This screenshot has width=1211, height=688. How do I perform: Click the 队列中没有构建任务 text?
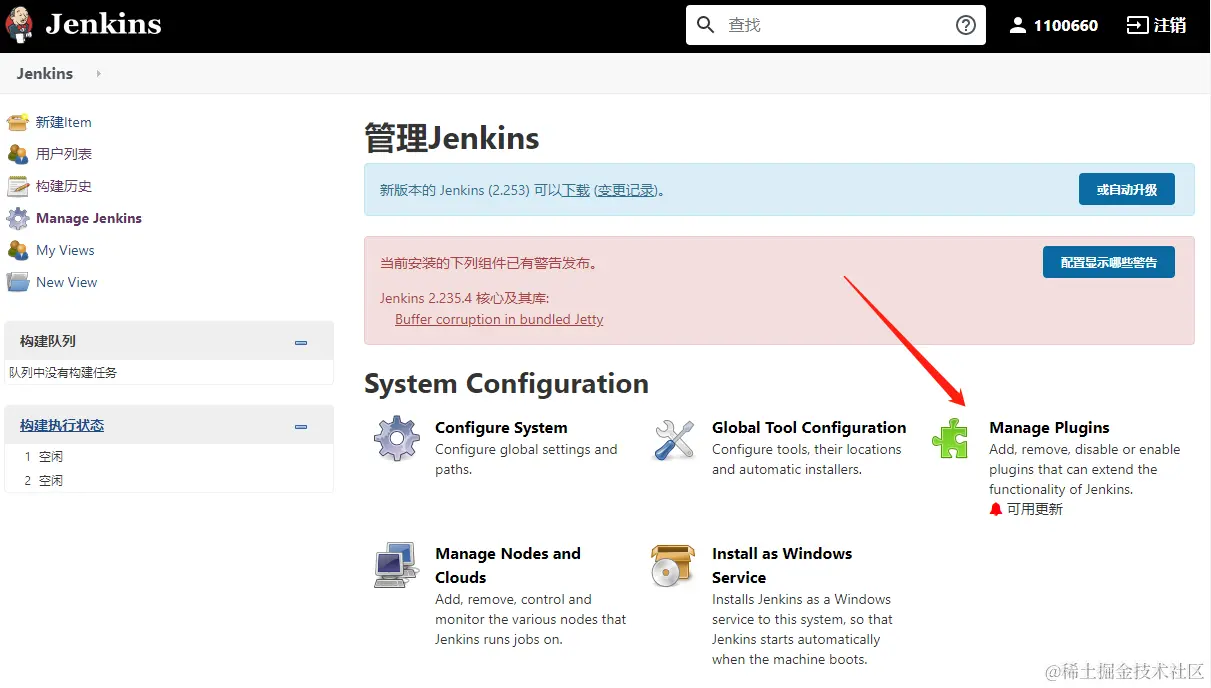(63, 372)
